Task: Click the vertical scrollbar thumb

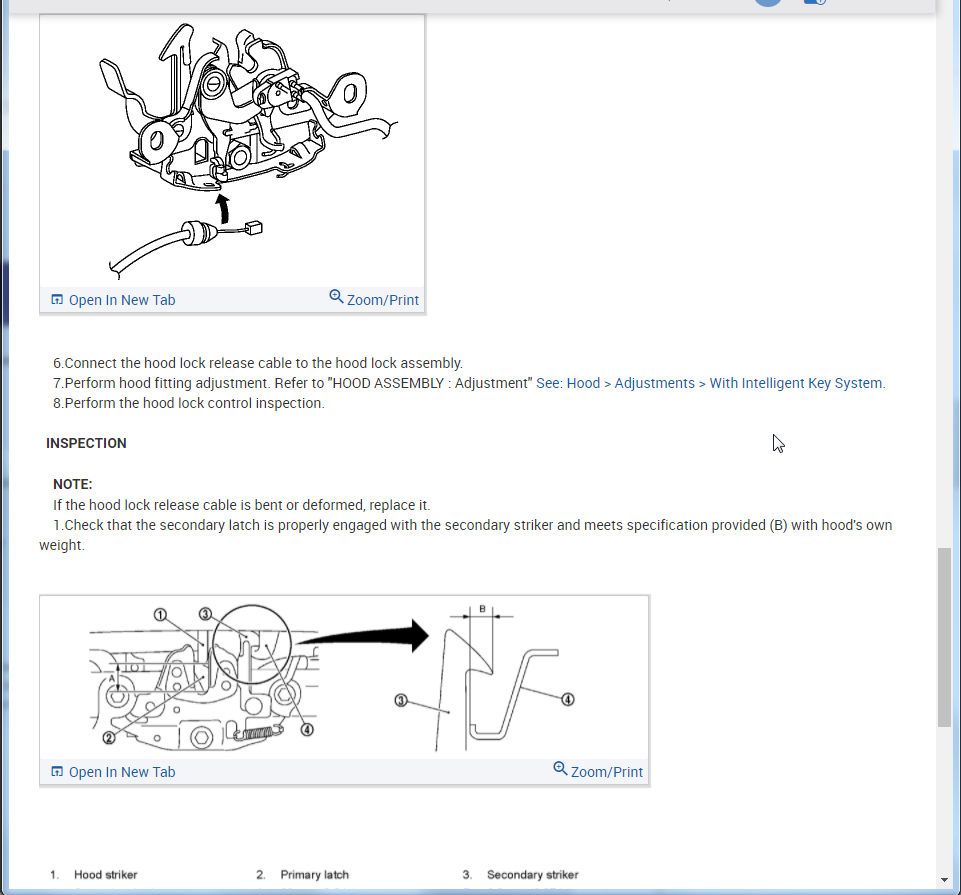Action: pos(944,638)
